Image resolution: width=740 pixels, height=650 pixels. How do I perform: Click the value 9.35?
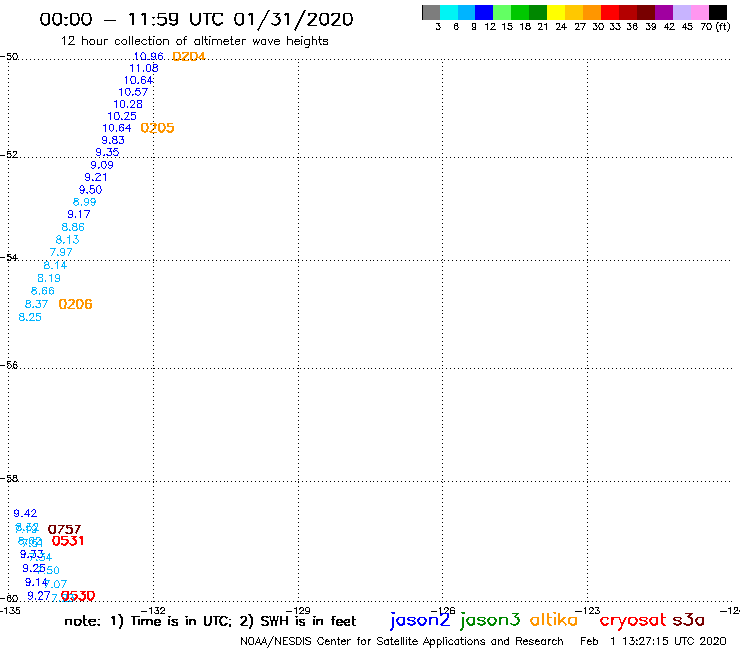(x=107, y=152)
